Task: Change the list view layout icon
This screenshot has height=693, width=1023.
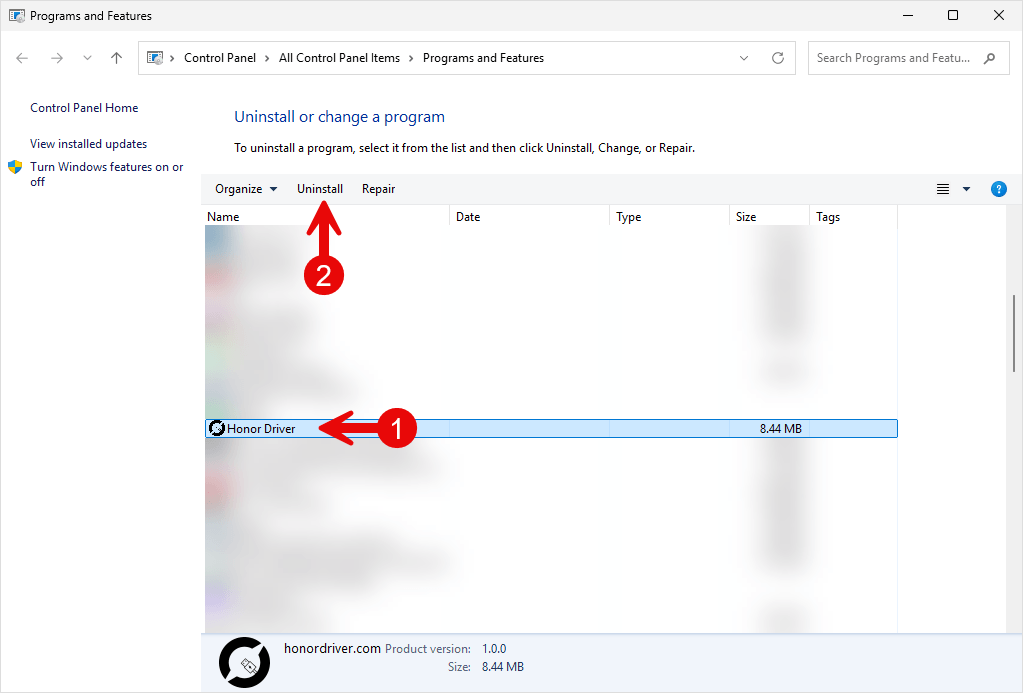Action: pos(943,189)
